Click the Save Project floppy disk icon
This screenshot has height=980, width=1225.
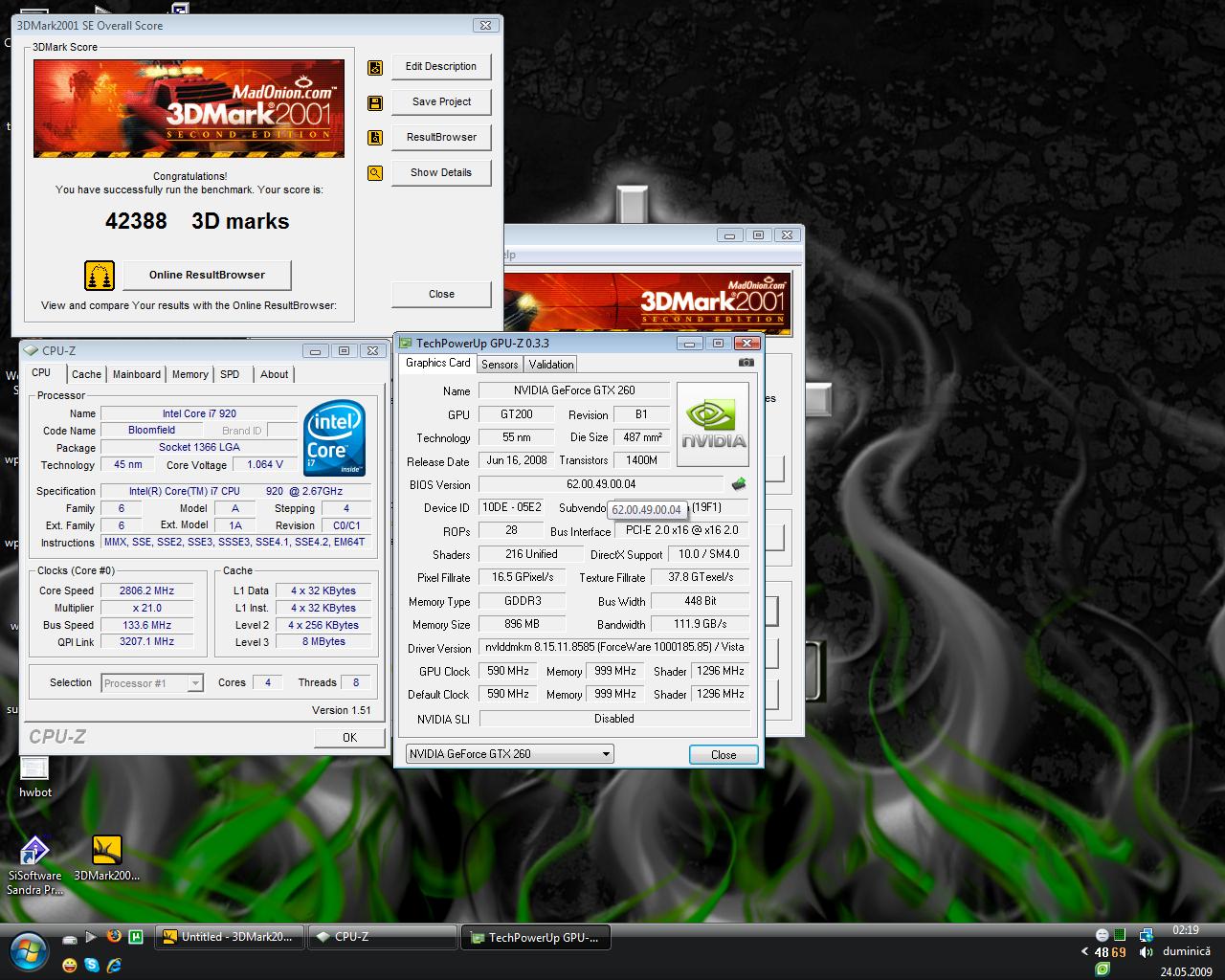375,102
